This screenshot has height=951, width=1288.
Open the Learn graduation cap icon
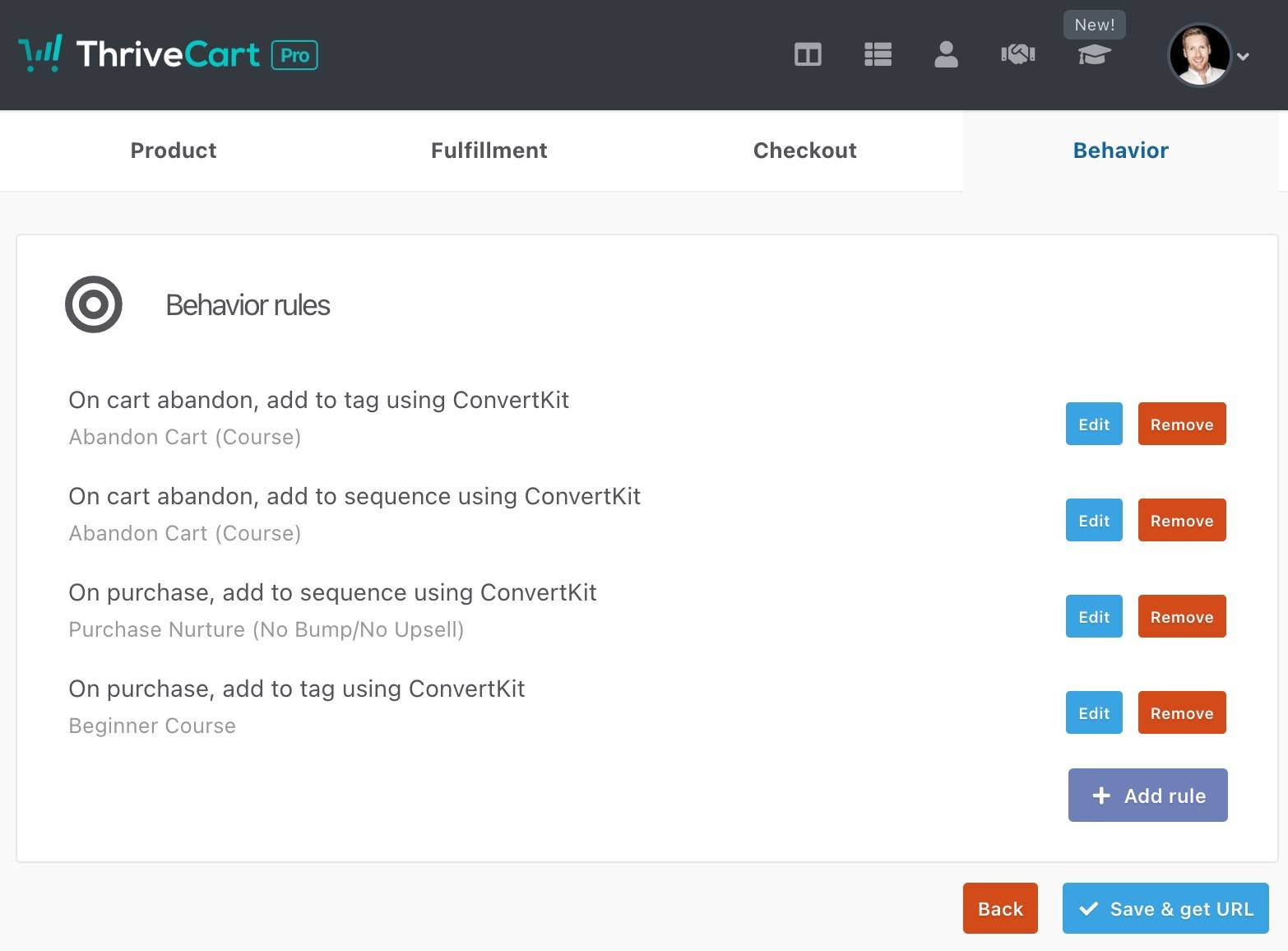coord(1094,55)
